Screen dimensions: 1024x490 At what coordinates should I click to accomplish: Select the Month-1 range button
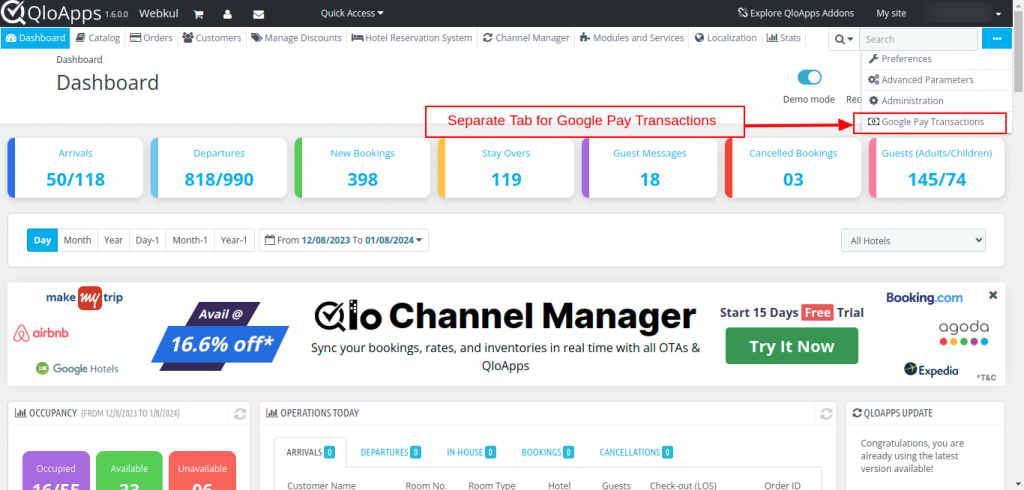point(190,240)
